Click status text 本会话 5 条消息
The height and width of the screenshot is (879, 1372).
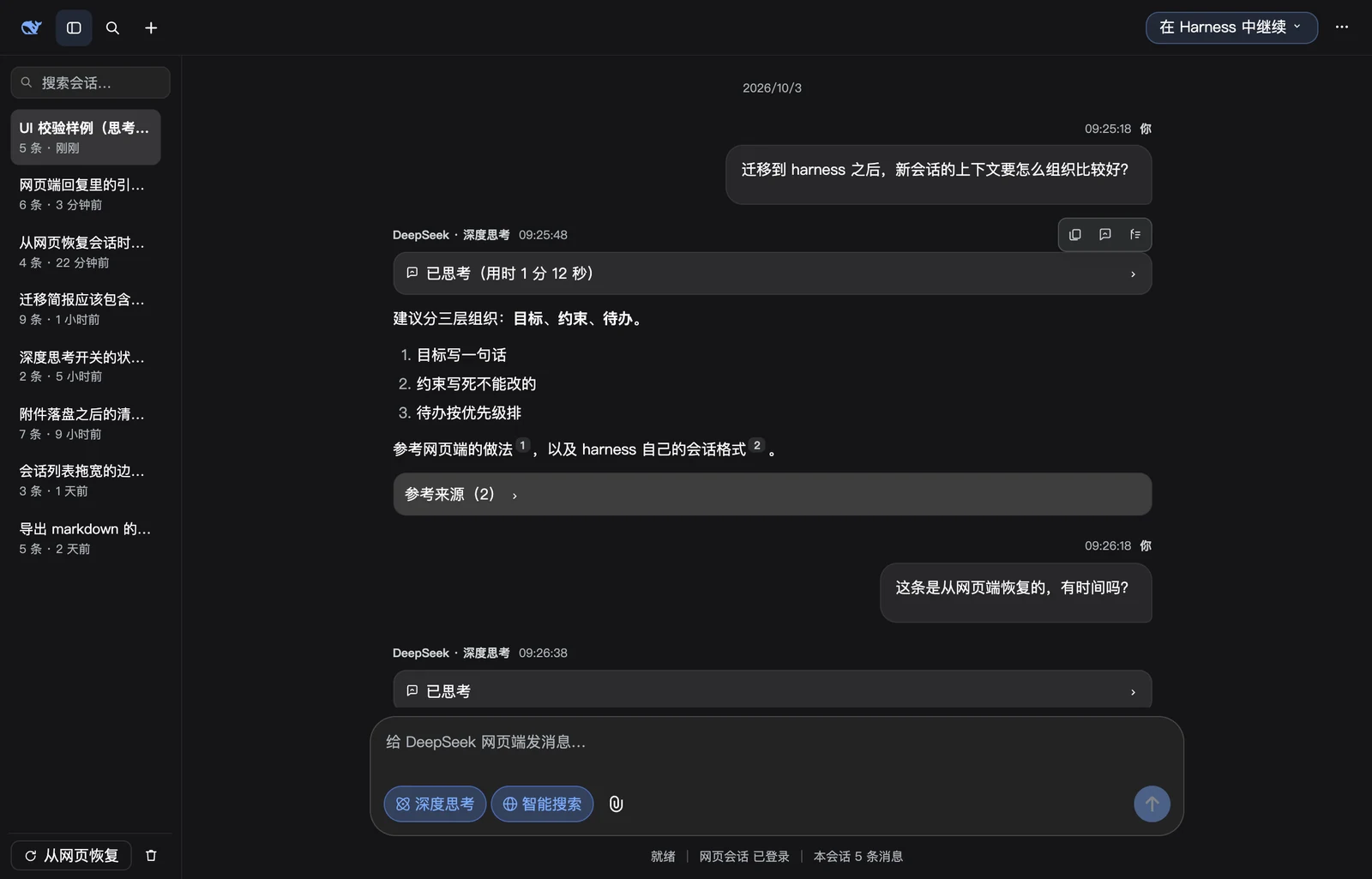pyautogui.click(x=857, y=856)
